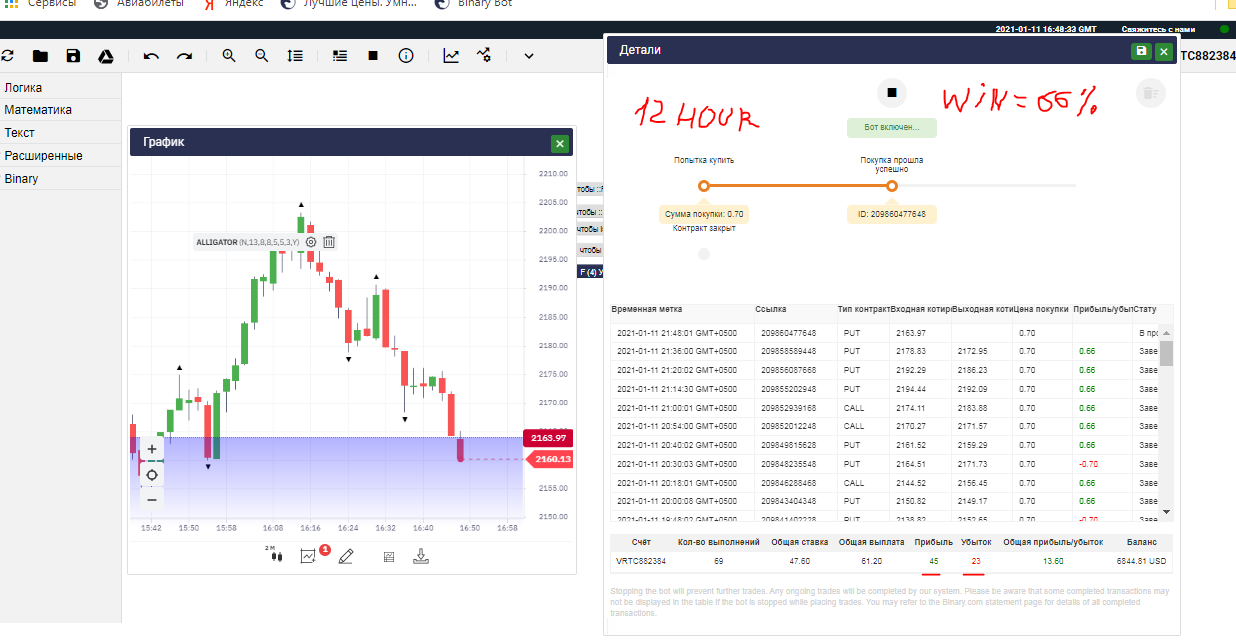Close the Детали panel
This screenshot has height=642, width=1236.
tap(1163, 51)
